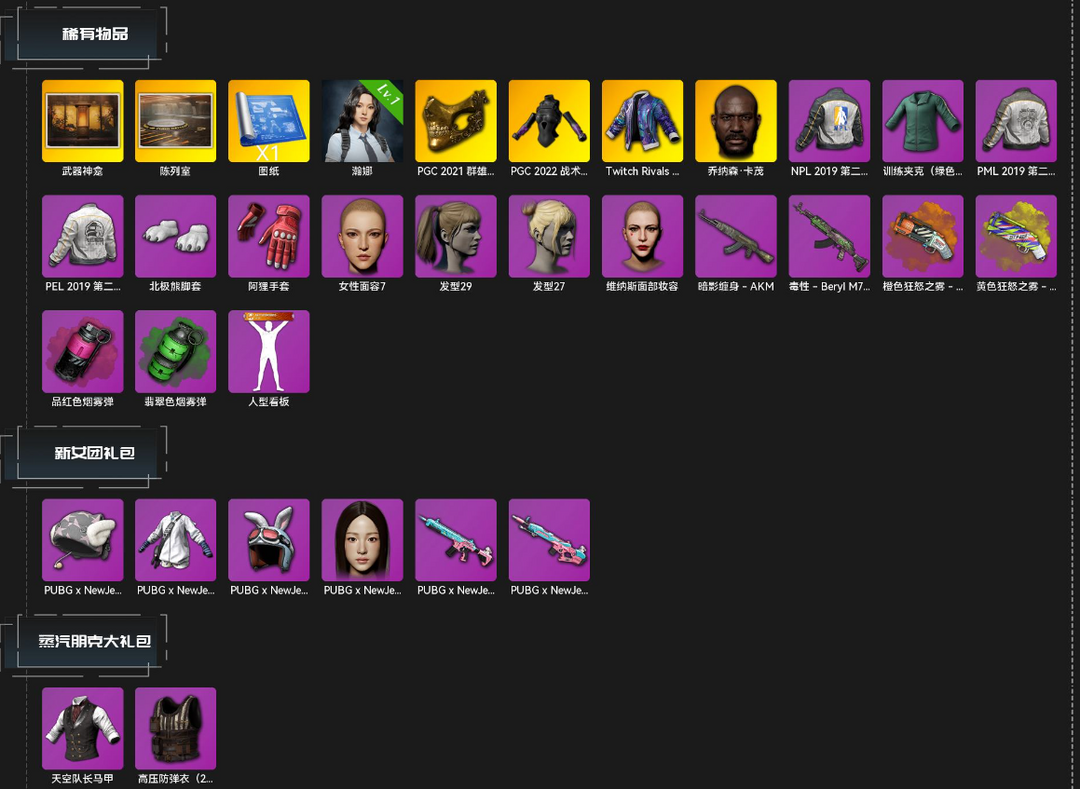Select the 暗影缠身 AKM skin

pyautogui.click(x=736, y=236)
